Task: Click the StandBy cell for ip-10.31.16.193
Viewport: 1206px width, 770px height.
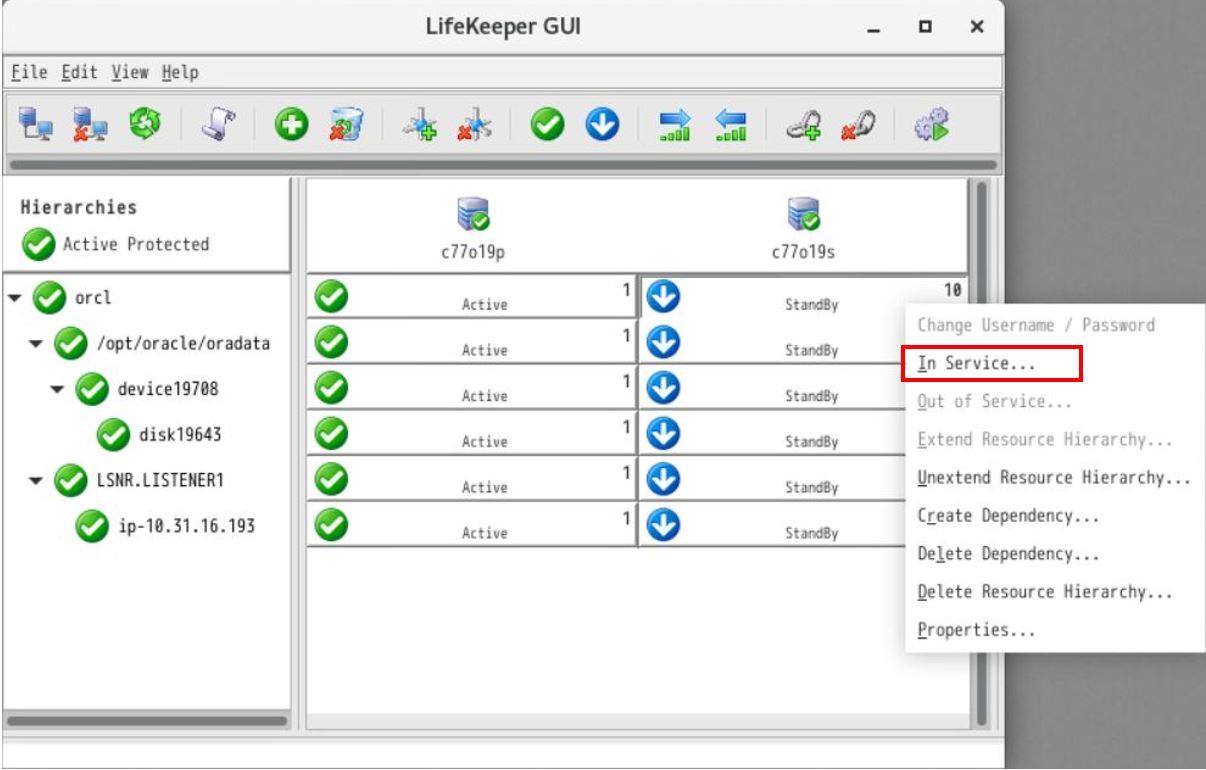Action: click(x=772, y=525)
